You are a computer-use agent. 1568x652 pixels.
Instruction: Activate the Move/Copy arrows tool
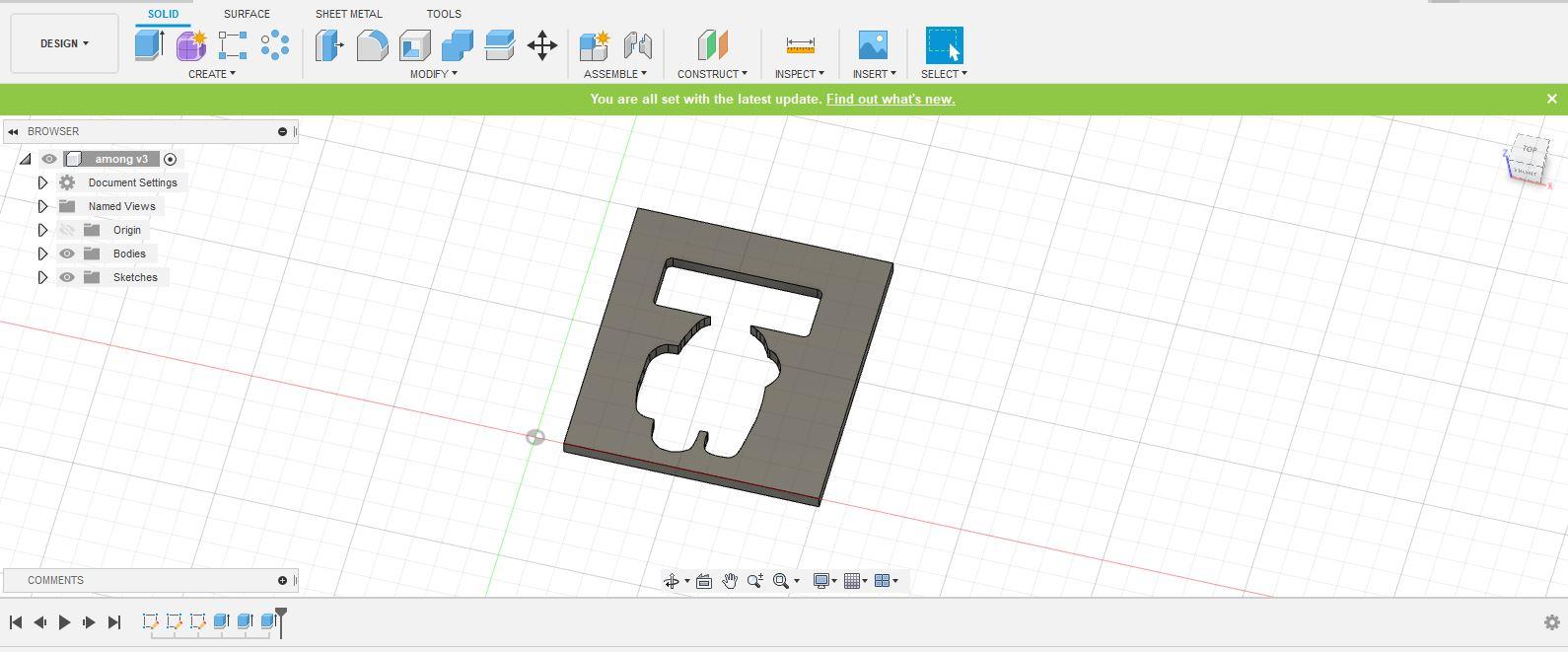pos(542,45)
